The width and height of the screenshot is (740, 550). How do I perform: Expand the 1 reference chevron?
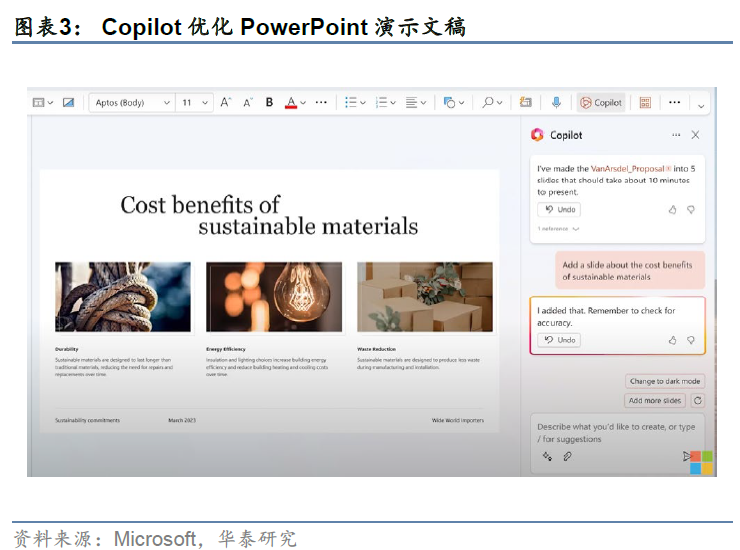(x=576, y=228)
